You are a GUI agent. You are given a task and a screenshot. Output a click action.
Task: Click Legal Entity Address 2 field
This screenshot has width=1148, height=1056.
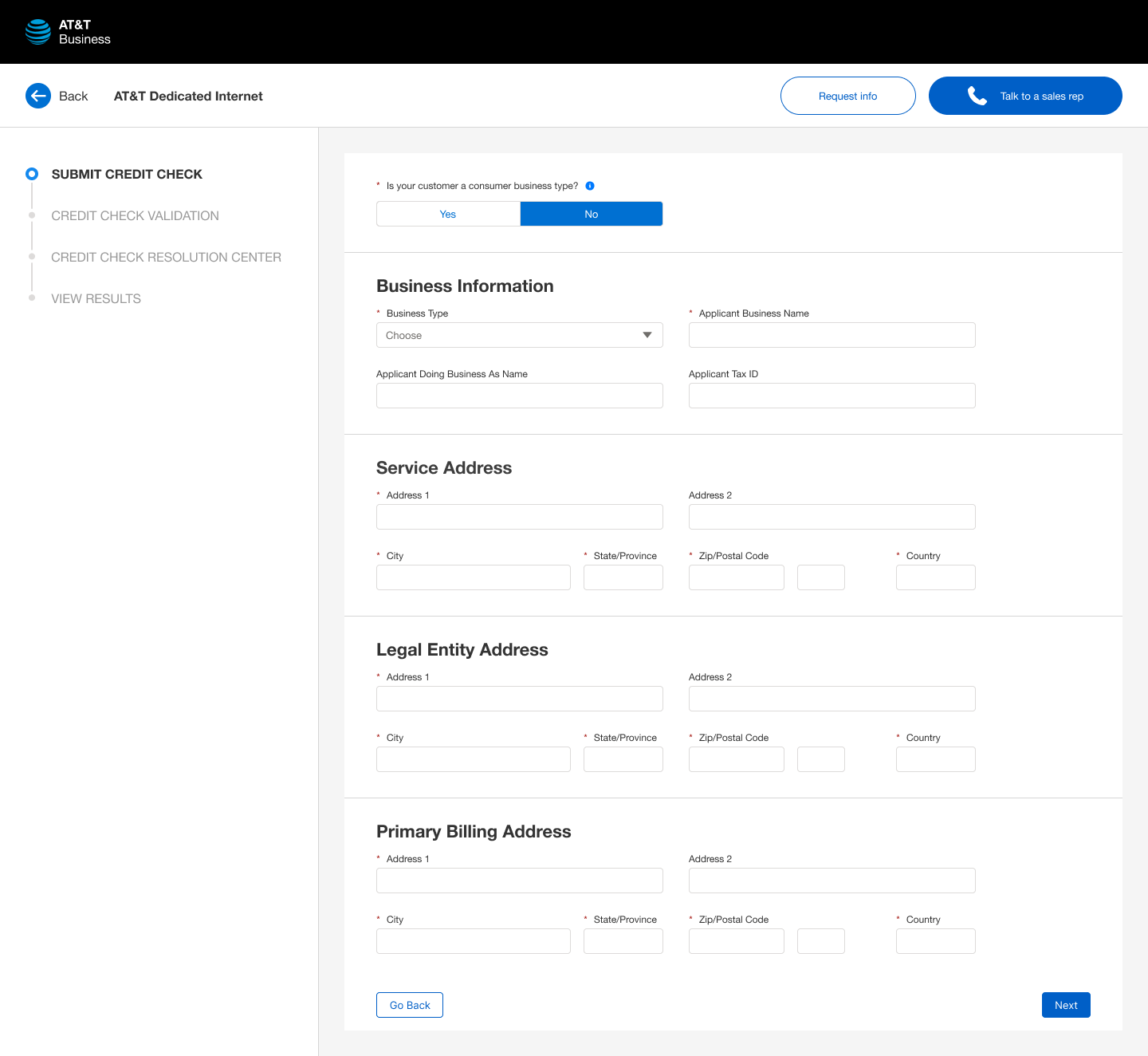point(832,699)
